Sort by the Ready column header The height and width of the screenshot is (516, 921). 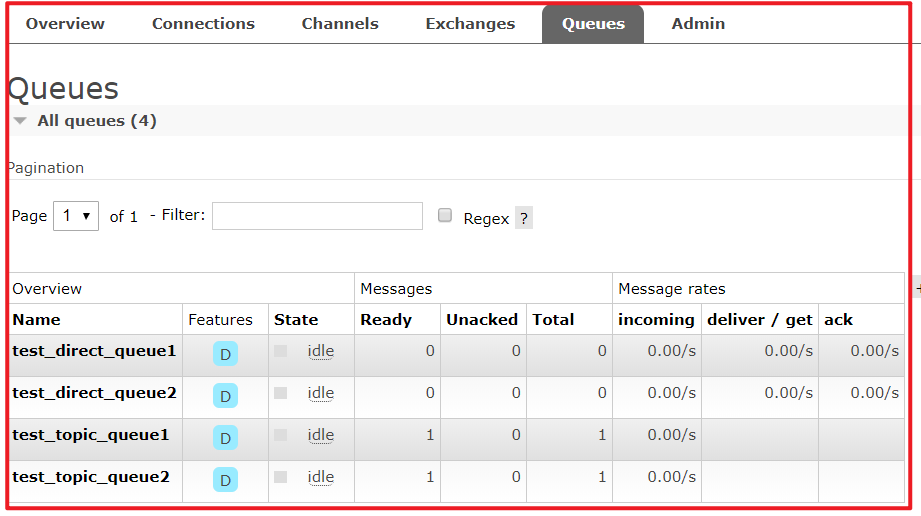[x=386, y=320]
